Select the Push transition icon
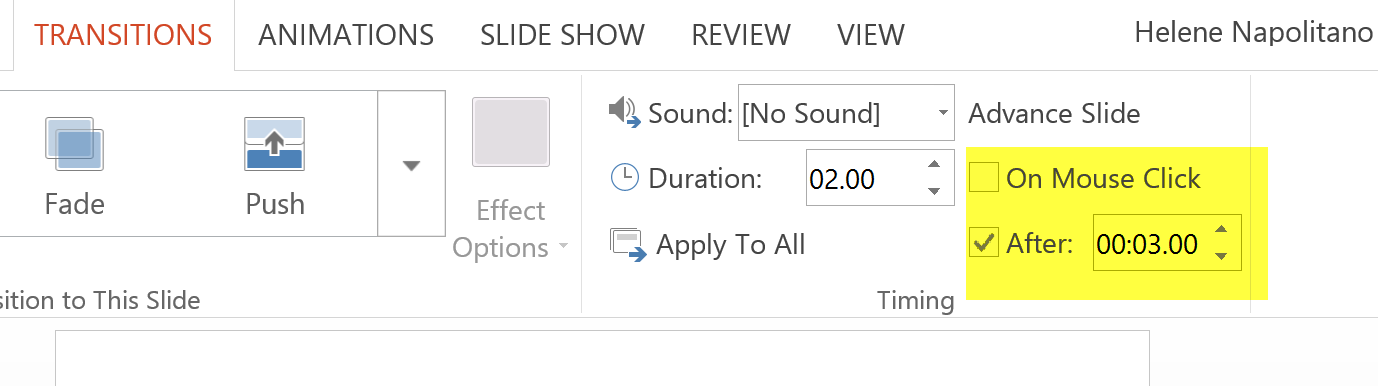Image resolution: width=1378 pixels, height=386 pixels. point(275,142)
